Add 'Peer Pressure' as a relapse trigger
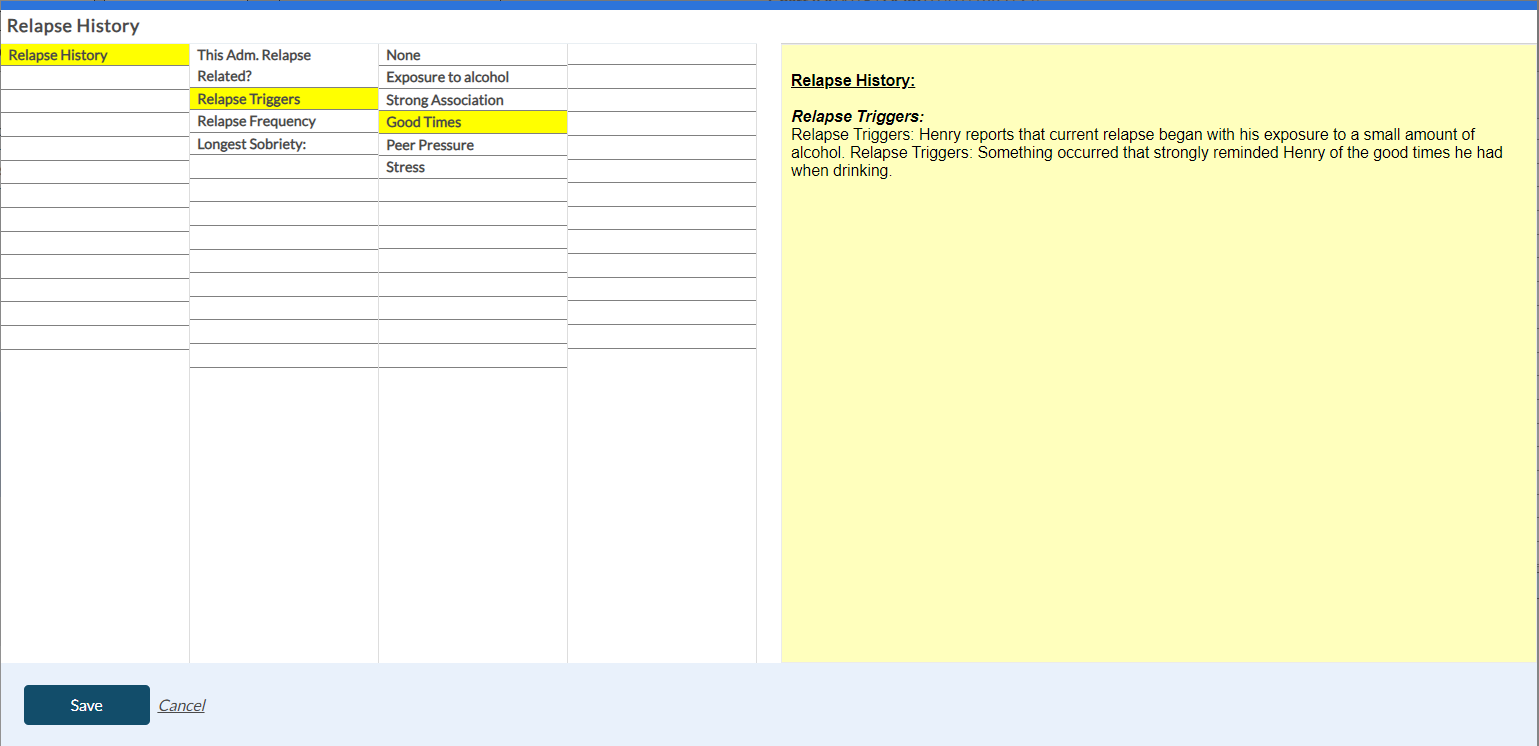1539x746 pixels. point(430,145)
